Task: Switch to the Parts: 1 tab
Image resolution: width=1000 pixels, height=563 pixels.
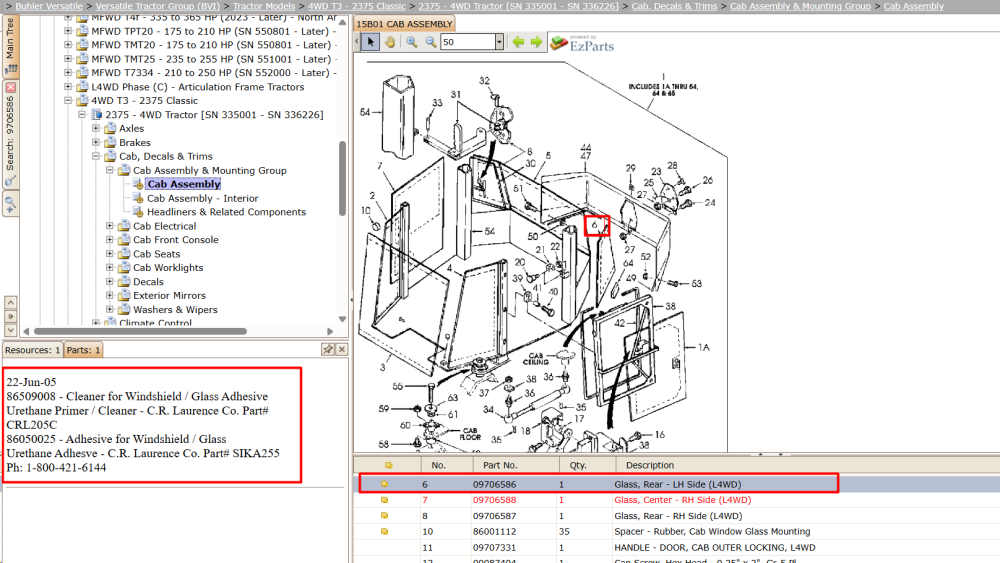Action: (84, 350)
